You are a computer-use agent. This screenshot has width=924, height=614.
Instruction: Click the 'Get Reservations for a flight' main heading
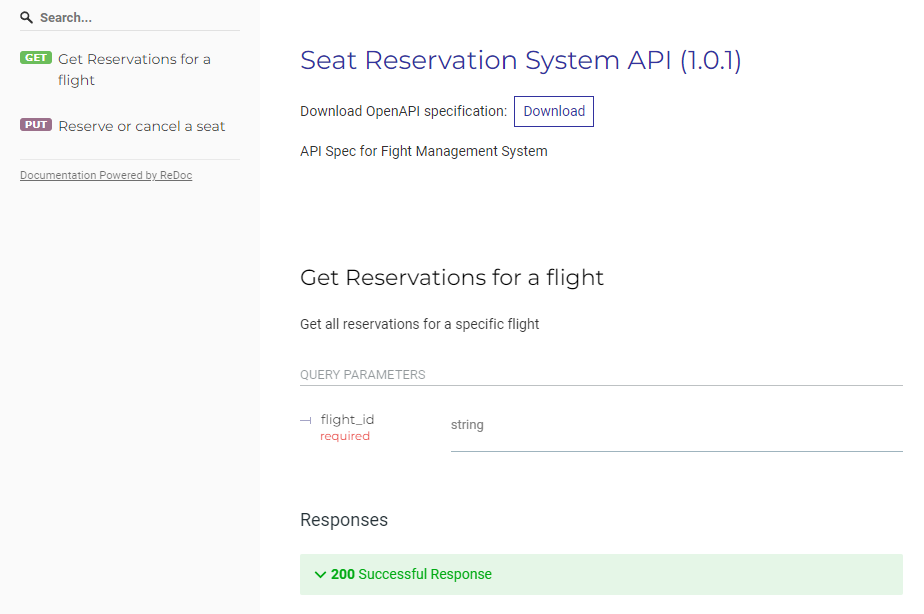click(x=452, y=277)
